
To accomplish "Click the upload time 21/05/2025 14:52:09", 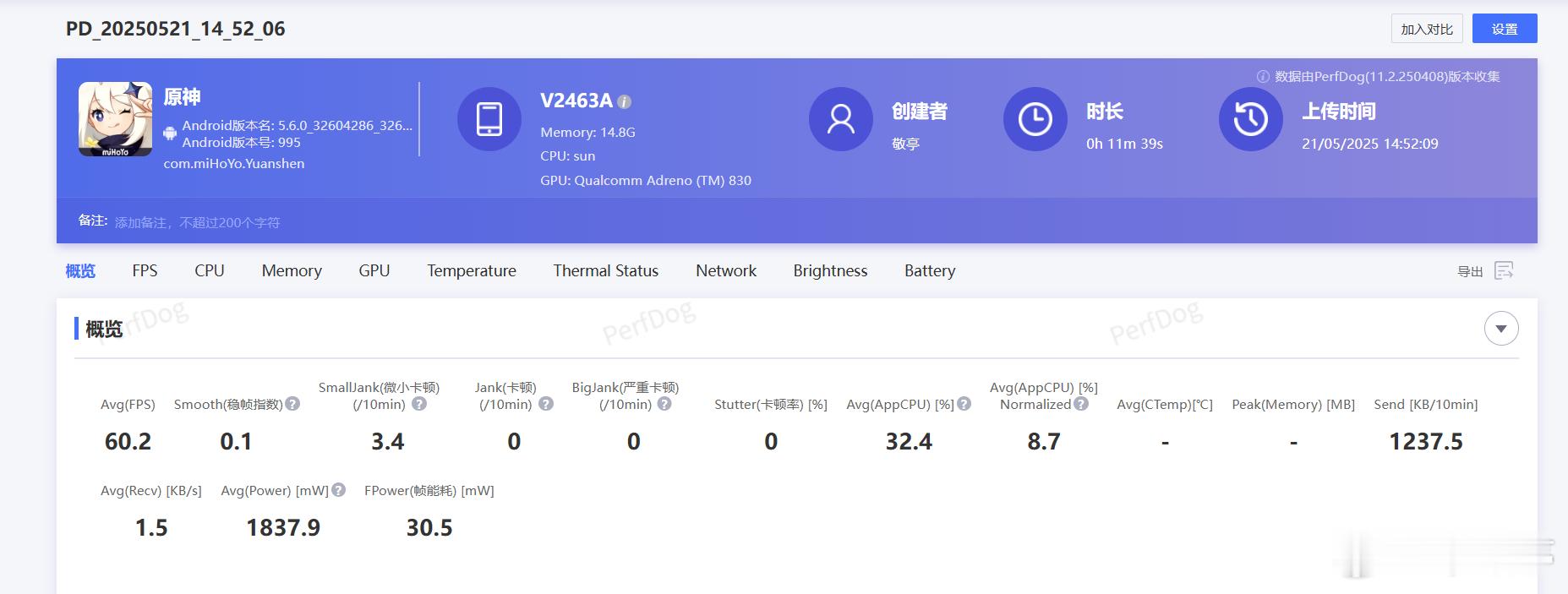I will [x=1370, y=144].
